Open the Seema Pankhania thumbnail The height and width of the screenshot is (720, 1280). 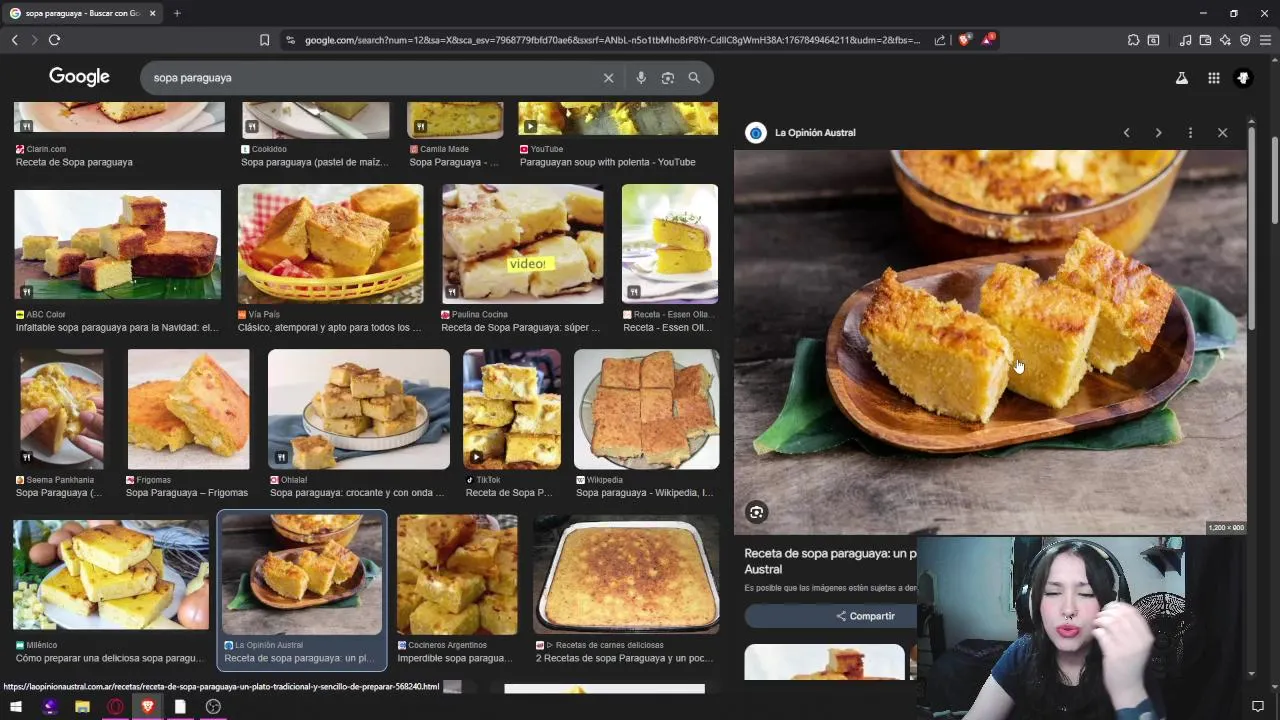pos(62,409)
